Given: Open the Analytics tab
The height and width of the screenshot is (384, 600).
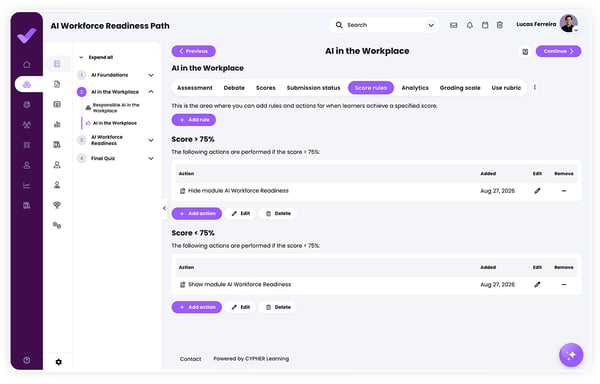Looking at the screenshot, I should pos(415,88).
